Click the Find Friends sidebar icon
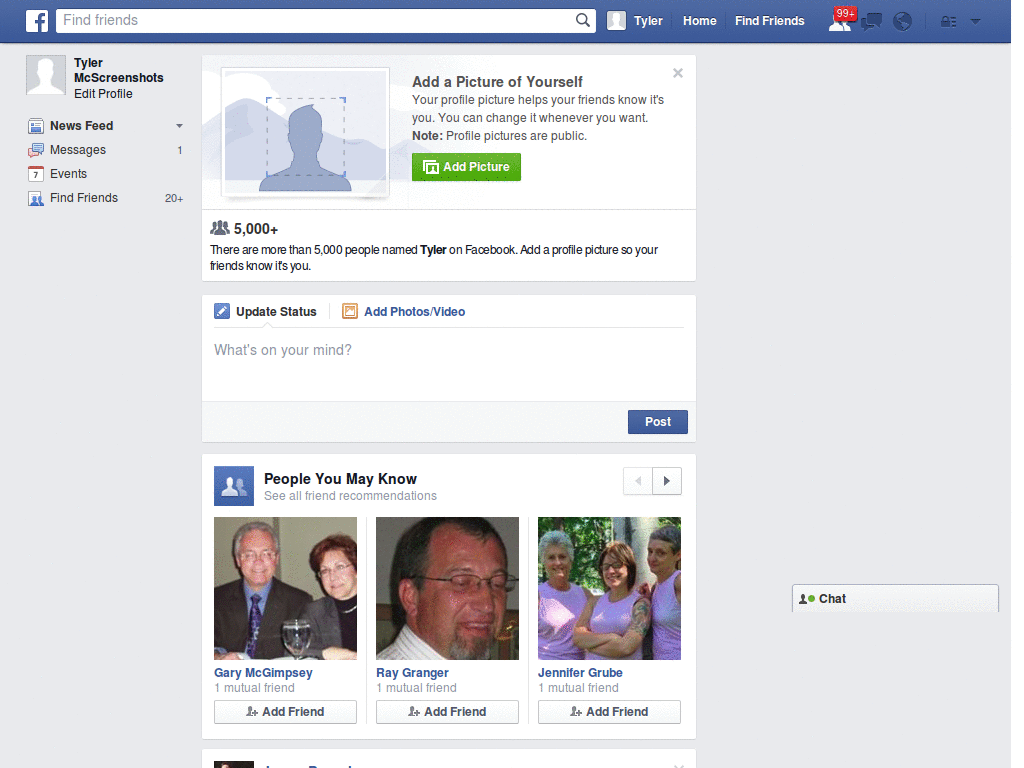The width and height of the screenshot is (1024, 768). pos(36,199)
